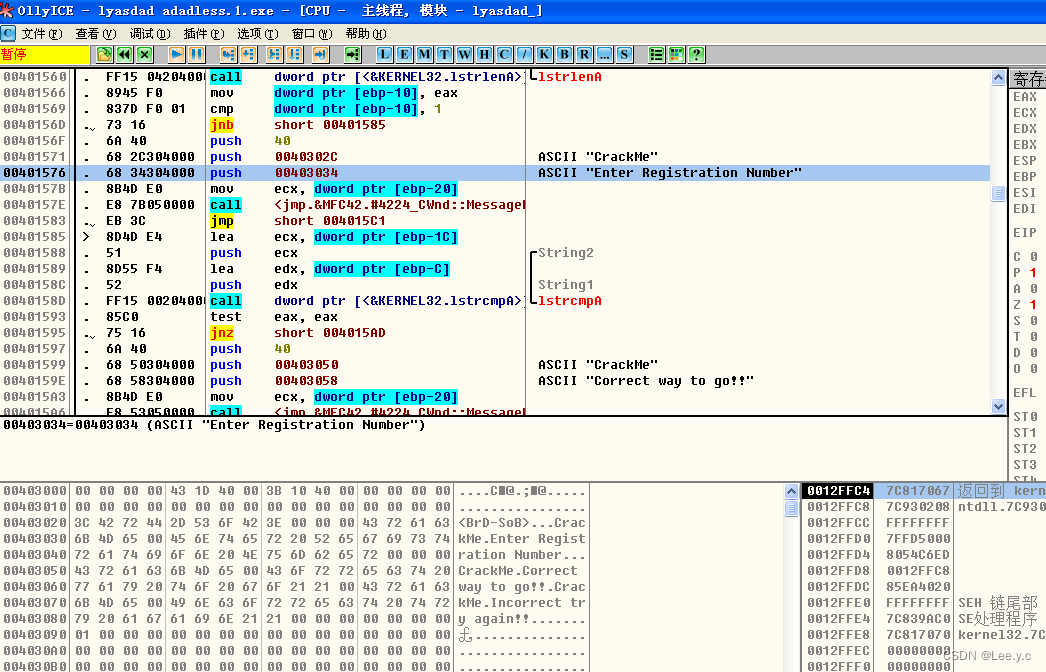Show Threads via T button
This screenshot has width=1046, height=672.
click(x=444, y=55)
